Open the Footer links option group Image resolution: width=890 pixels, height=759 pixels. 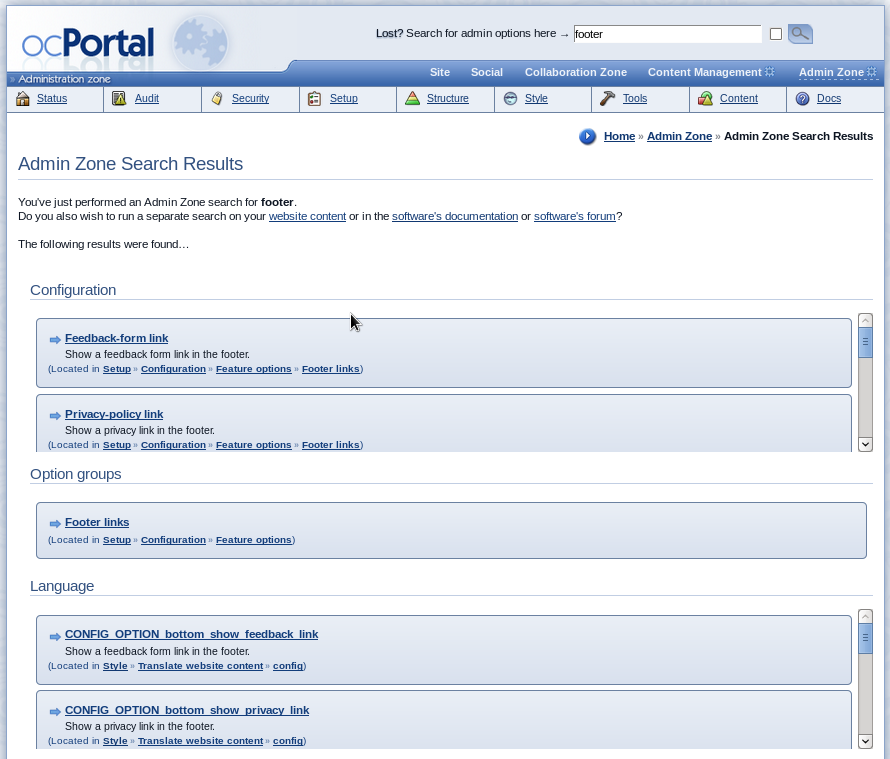pos(97,523)
